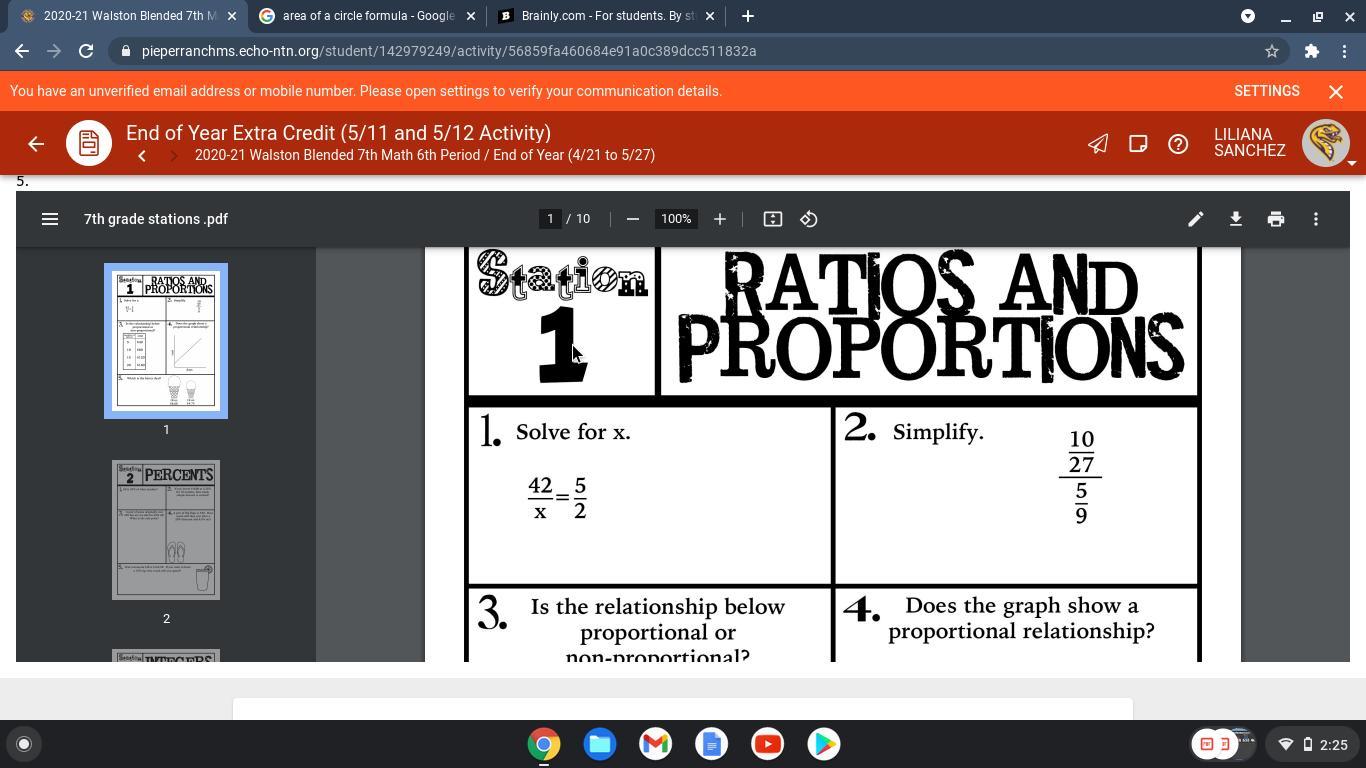The height and width of the screenshot is (768, 1366).
Task: Print the PDF document
Action: point(1275,219)
